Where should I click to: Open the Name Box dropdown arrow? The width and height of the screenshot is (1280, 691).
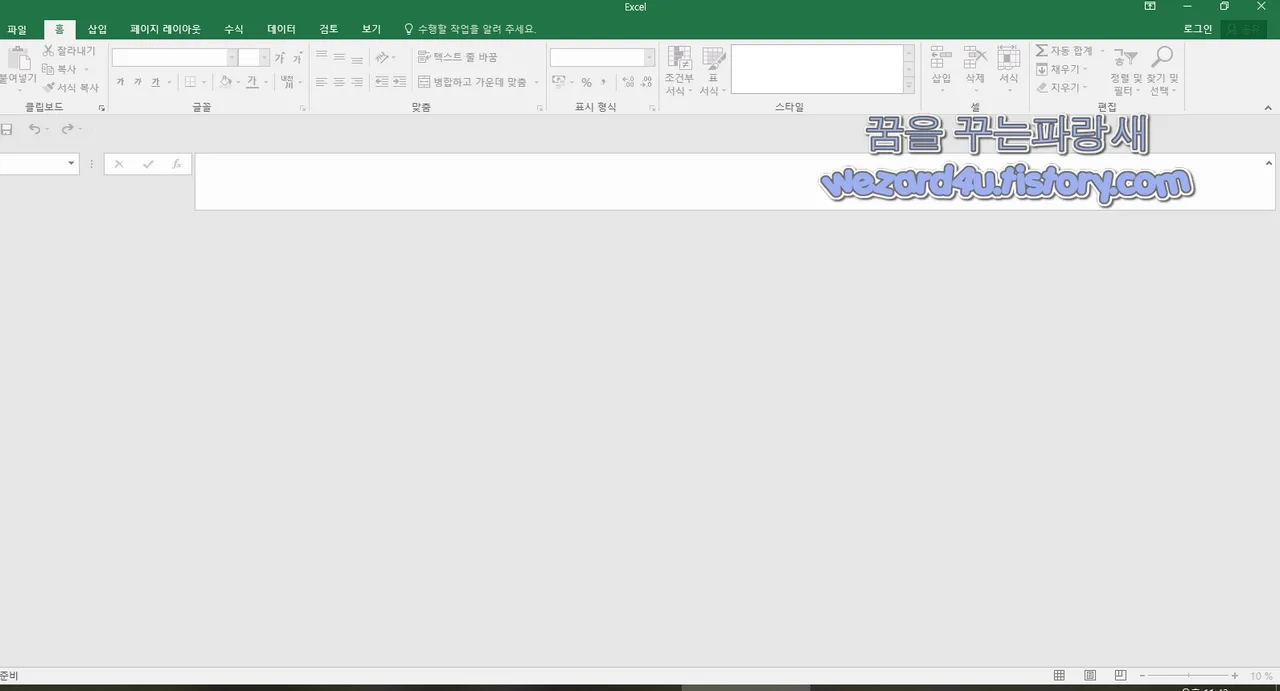[x=70, y=163]
